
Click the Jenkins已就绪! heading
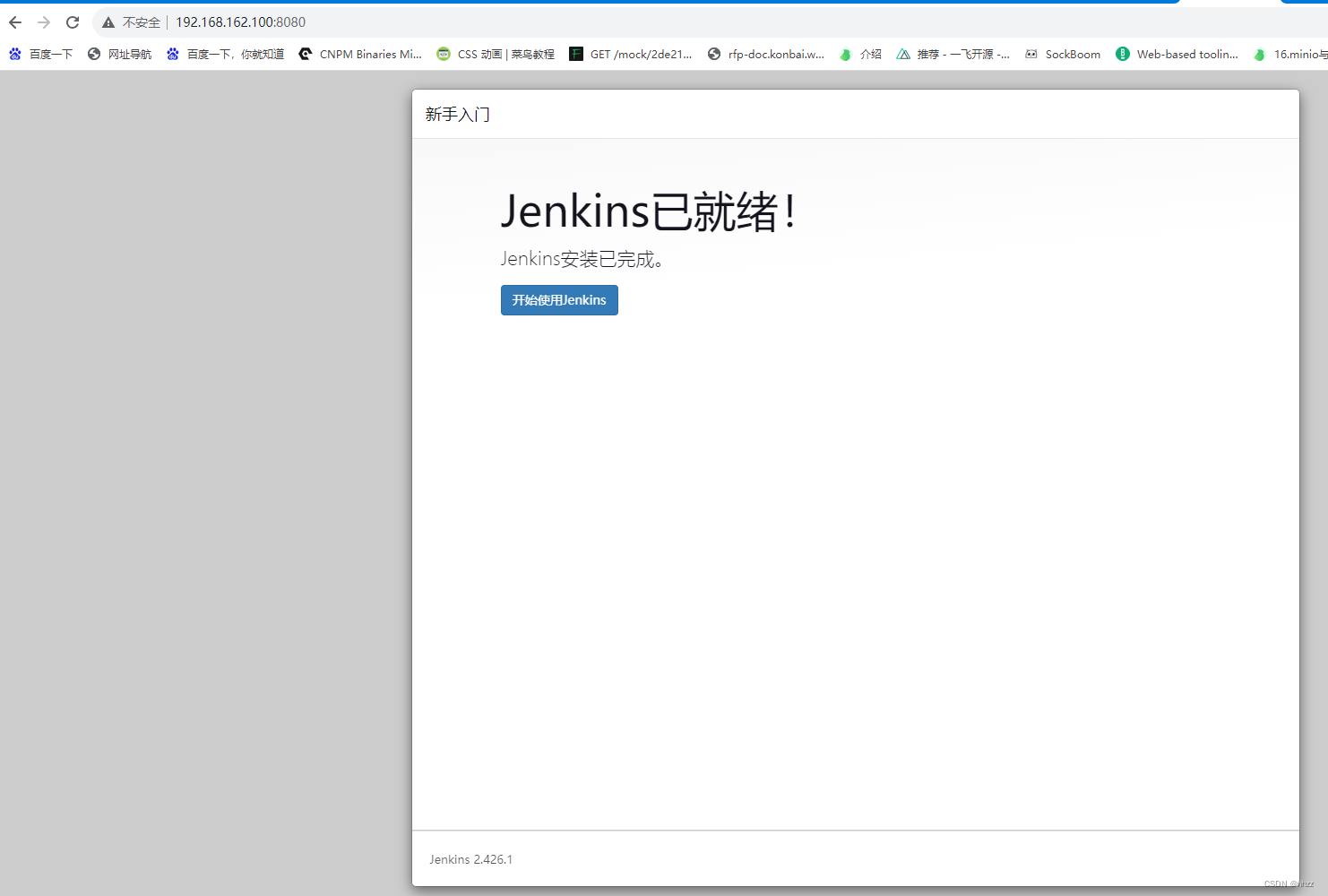(648, 211)
